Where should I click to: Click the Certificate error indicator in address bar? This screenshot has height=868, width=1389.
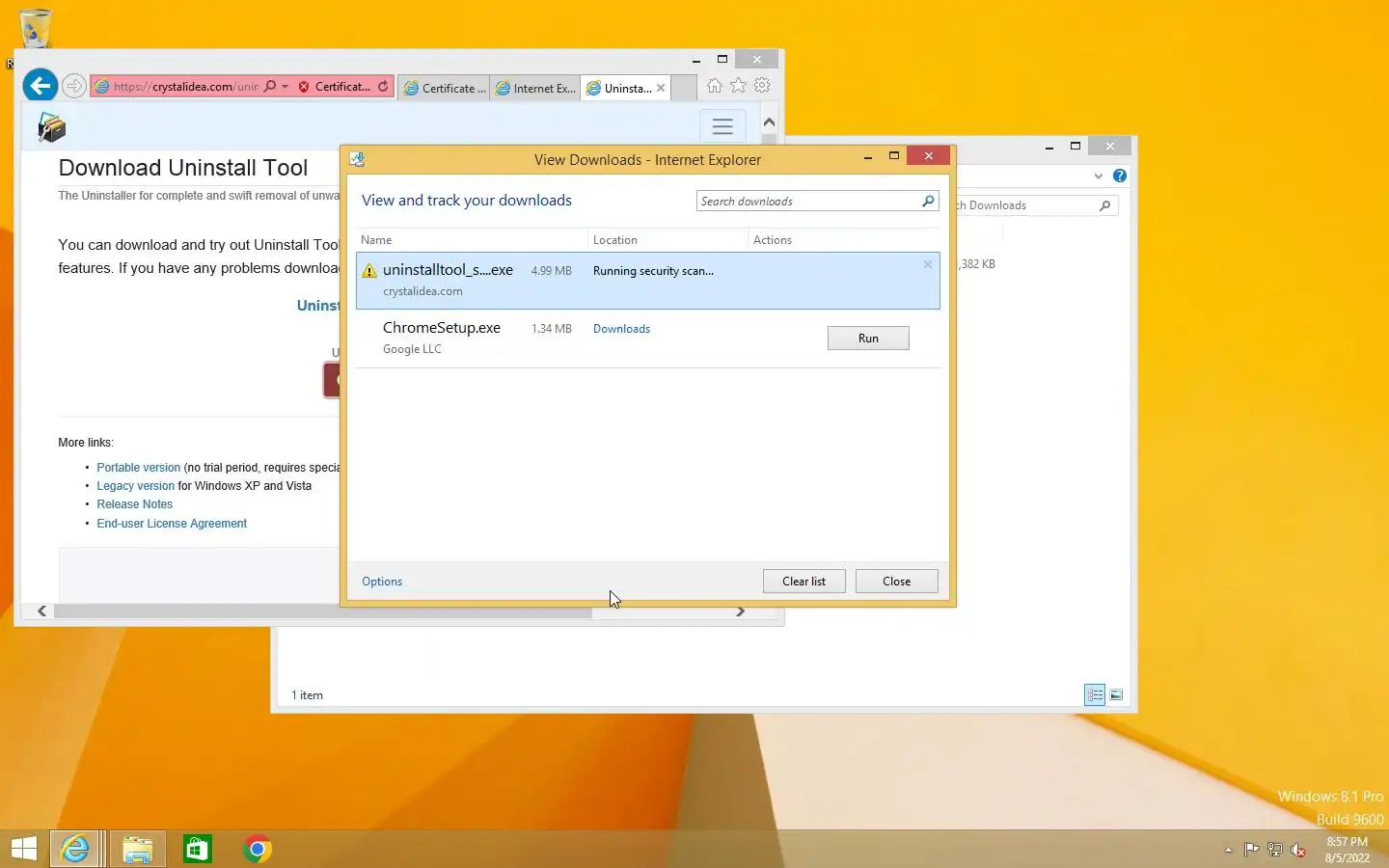coord(333,86)
